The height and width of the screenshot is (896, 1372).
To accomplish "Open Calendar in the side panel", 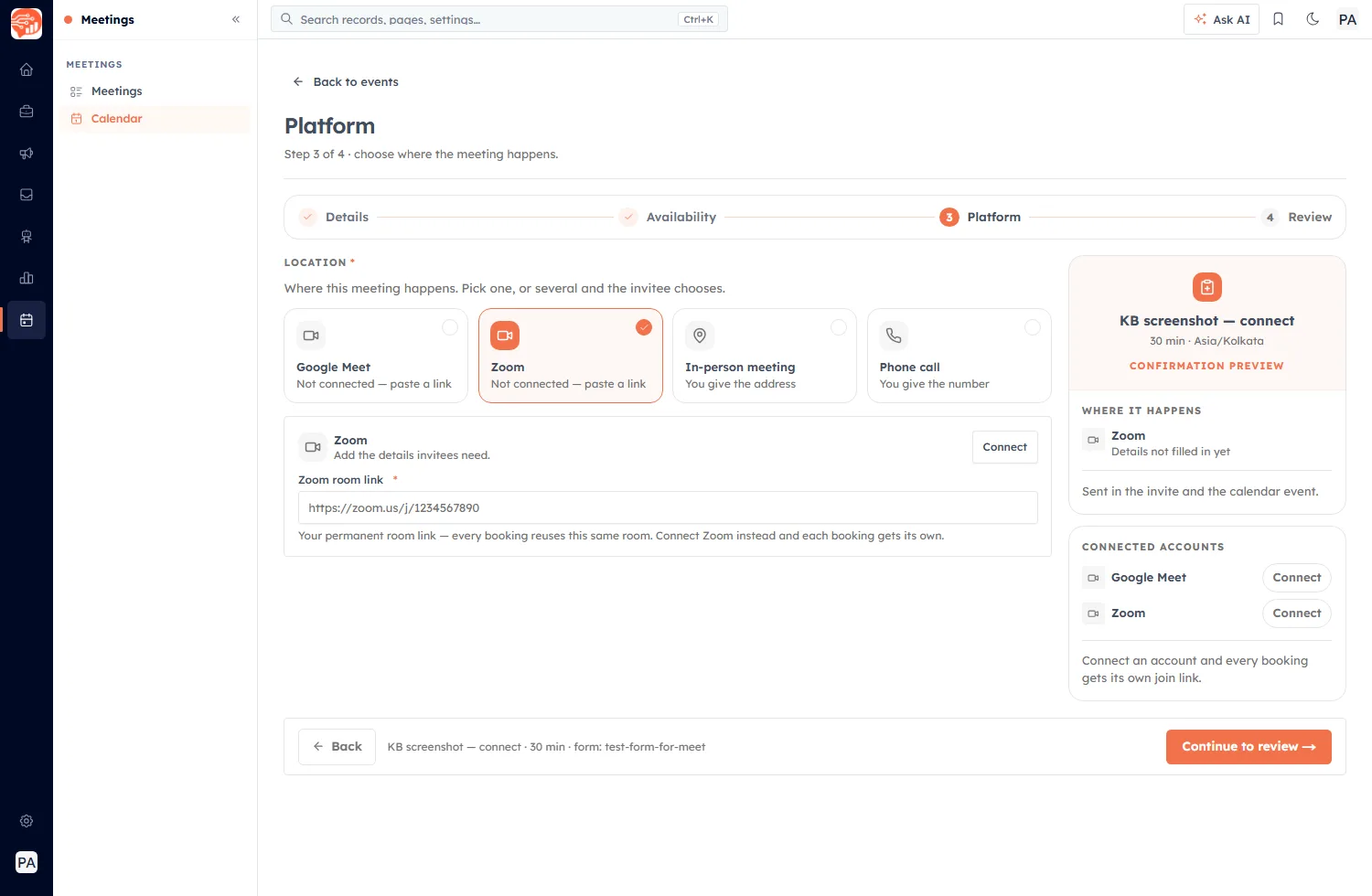I will pyautogui.click(x=155, y=119).
